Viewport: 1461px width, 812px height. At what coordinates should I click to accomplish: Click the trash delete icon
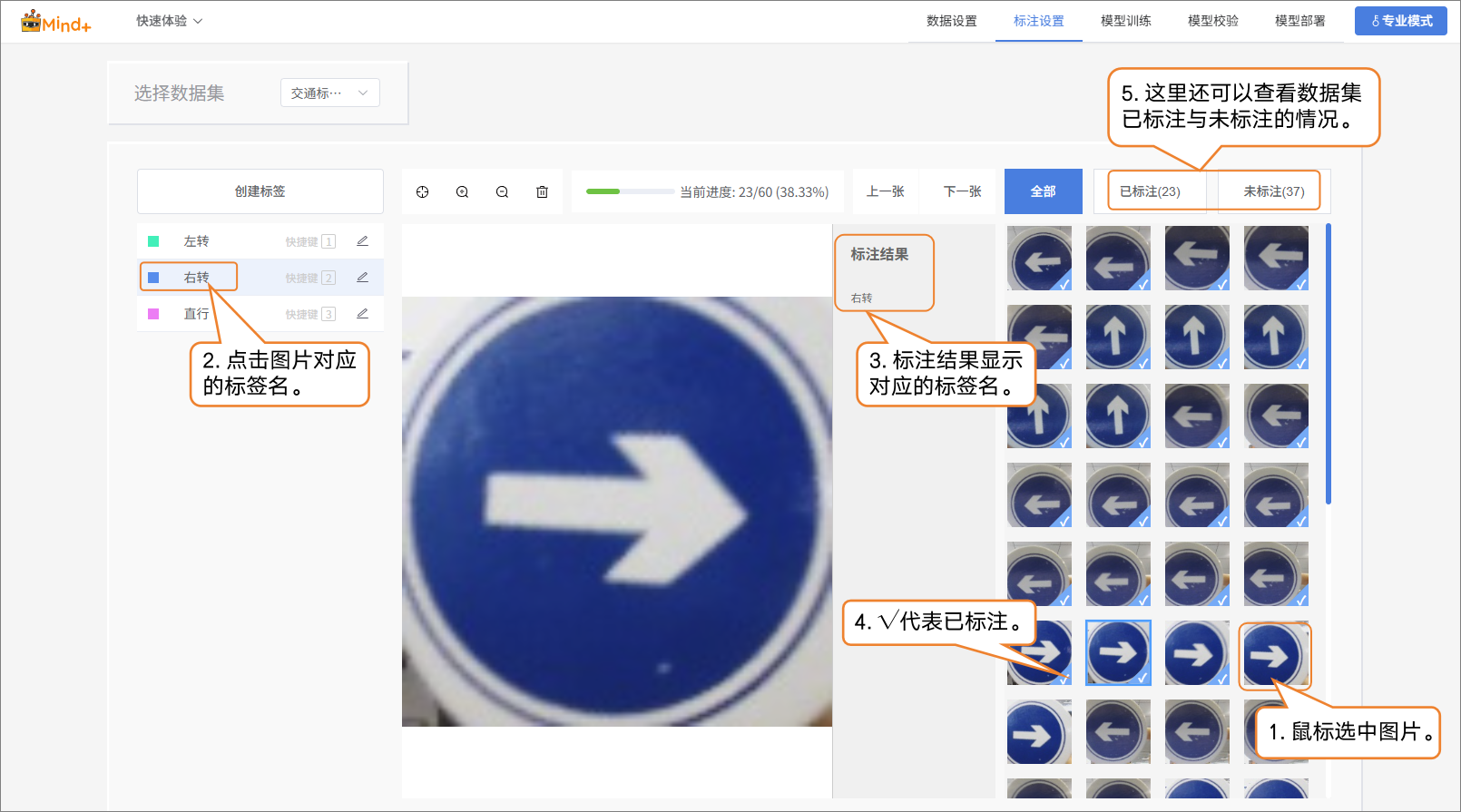(x=542, y=192)
